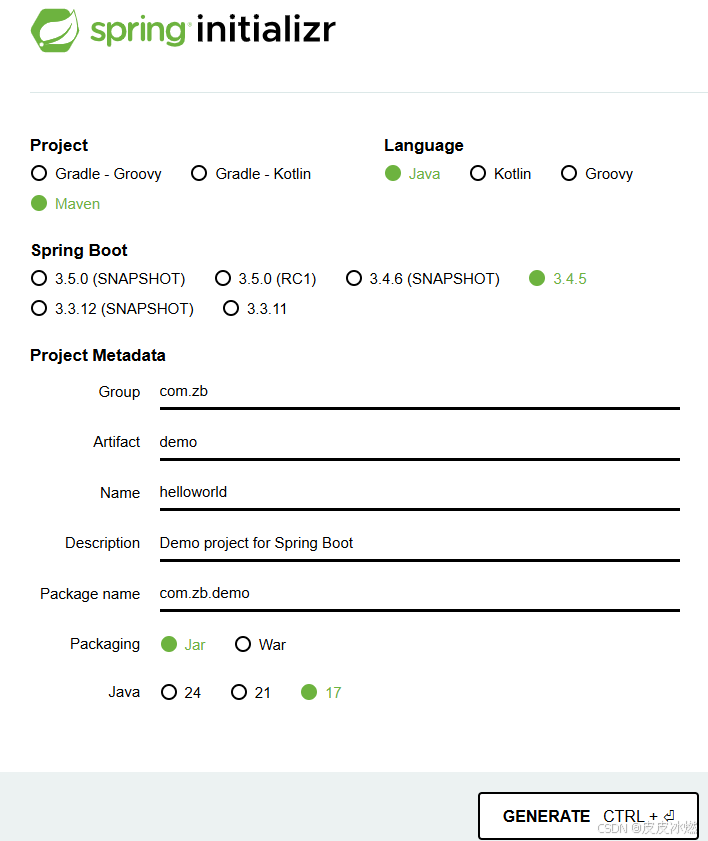
Task: Select Gradle - Kotlin project type
Action: click(199, 173)
